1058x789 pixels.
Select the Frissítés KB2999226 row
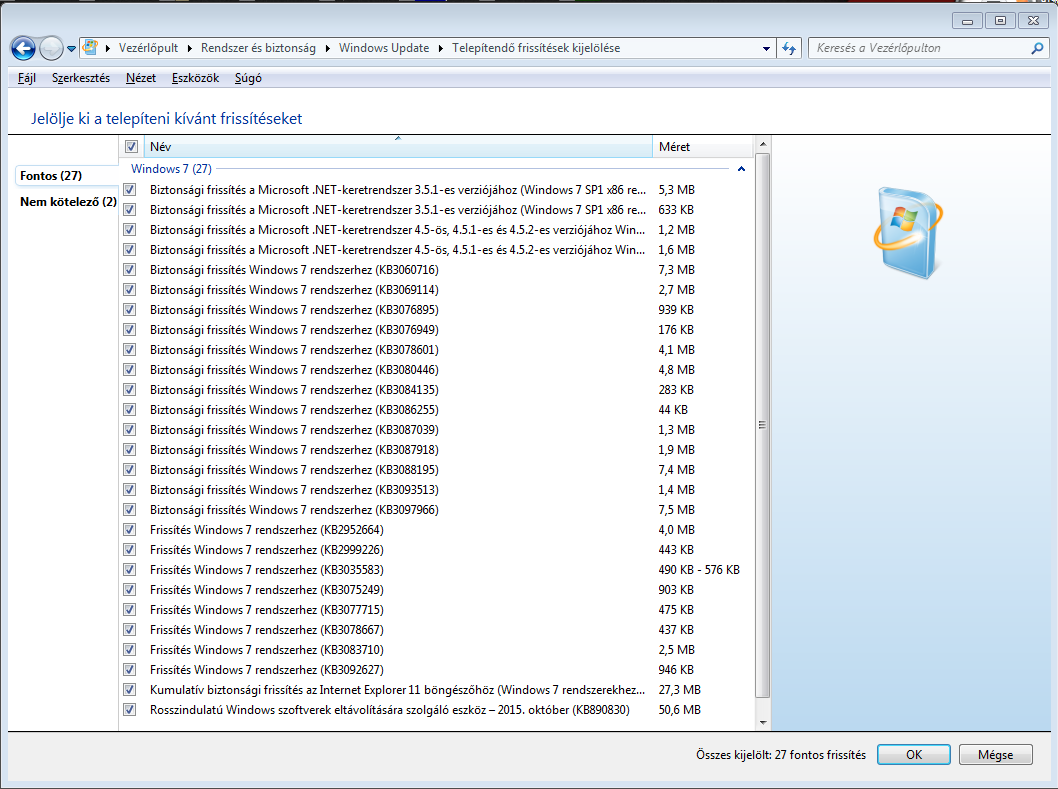point(436,550)
